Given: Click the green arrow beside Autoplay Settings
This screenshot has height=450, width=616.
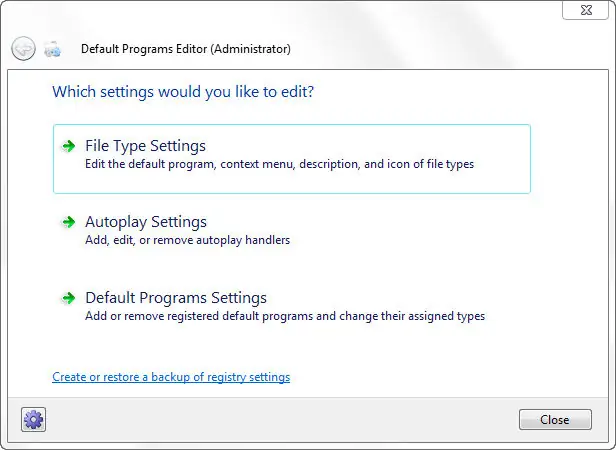Looking at the screenshot, I should tap(68, 222).
